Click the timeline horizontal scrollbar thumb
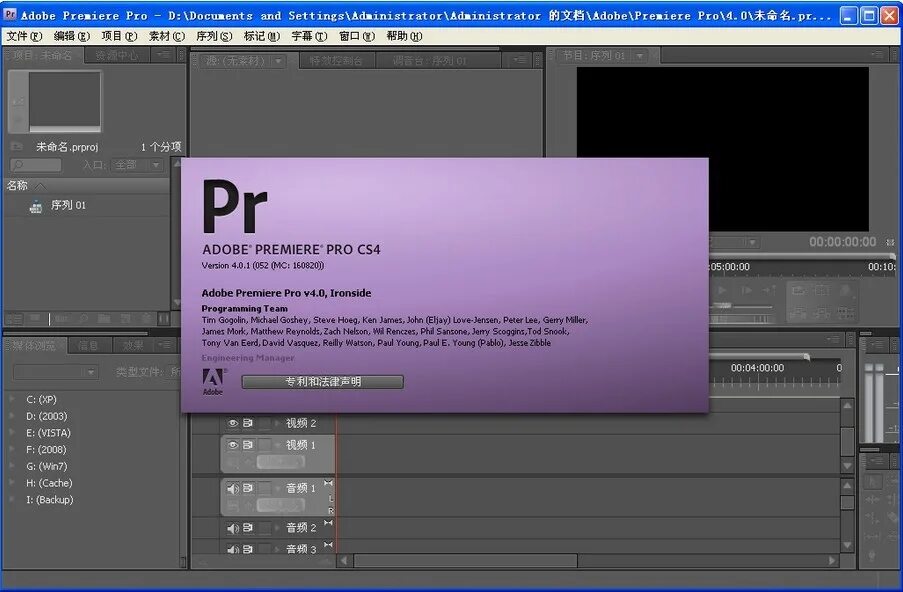The height and width of the screenshot is (592, 903). pos(465,560)
